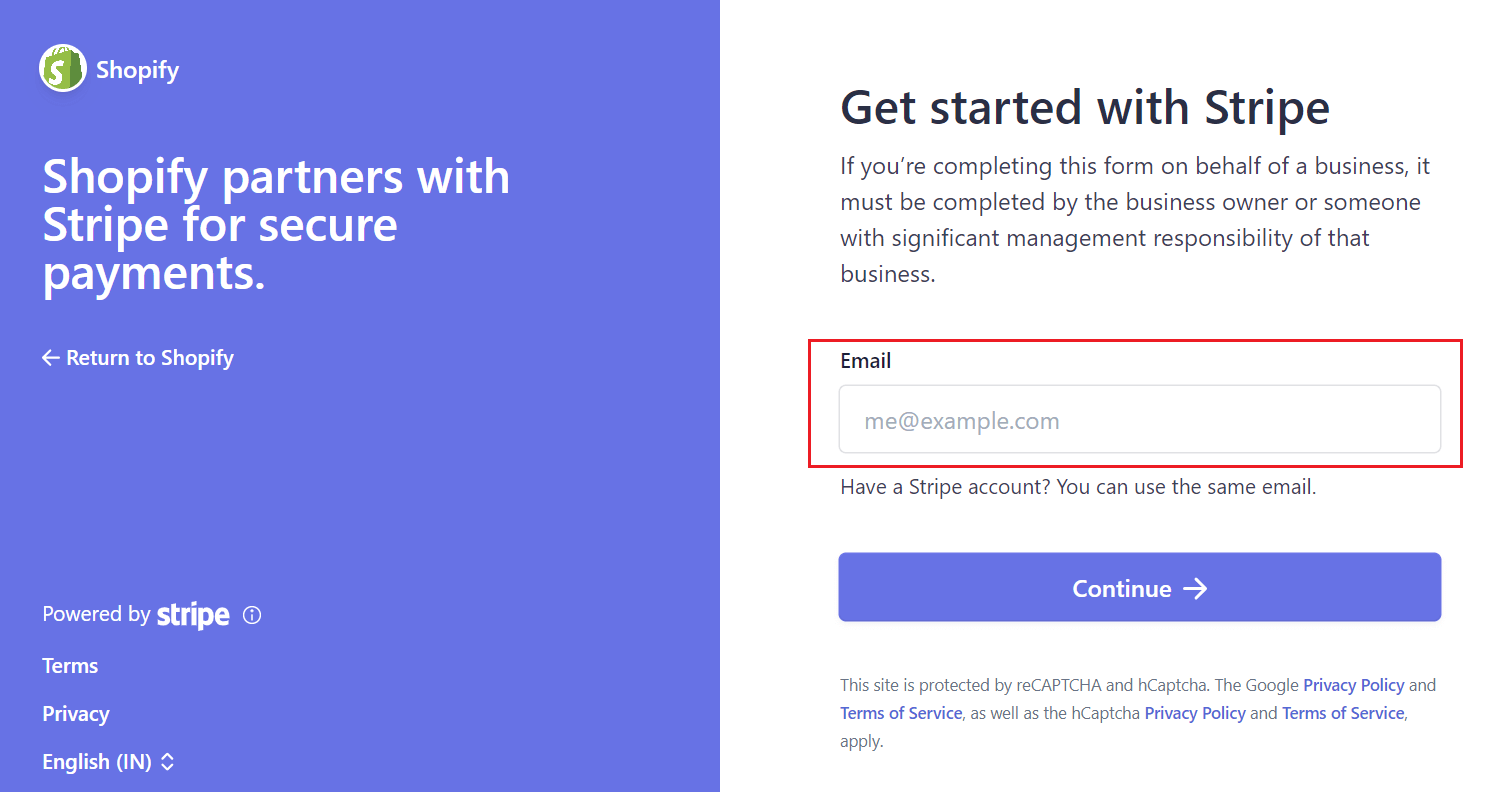Click the Stripe wordmark in the sidebar
1498x792 pixels.
click(192, 615)
